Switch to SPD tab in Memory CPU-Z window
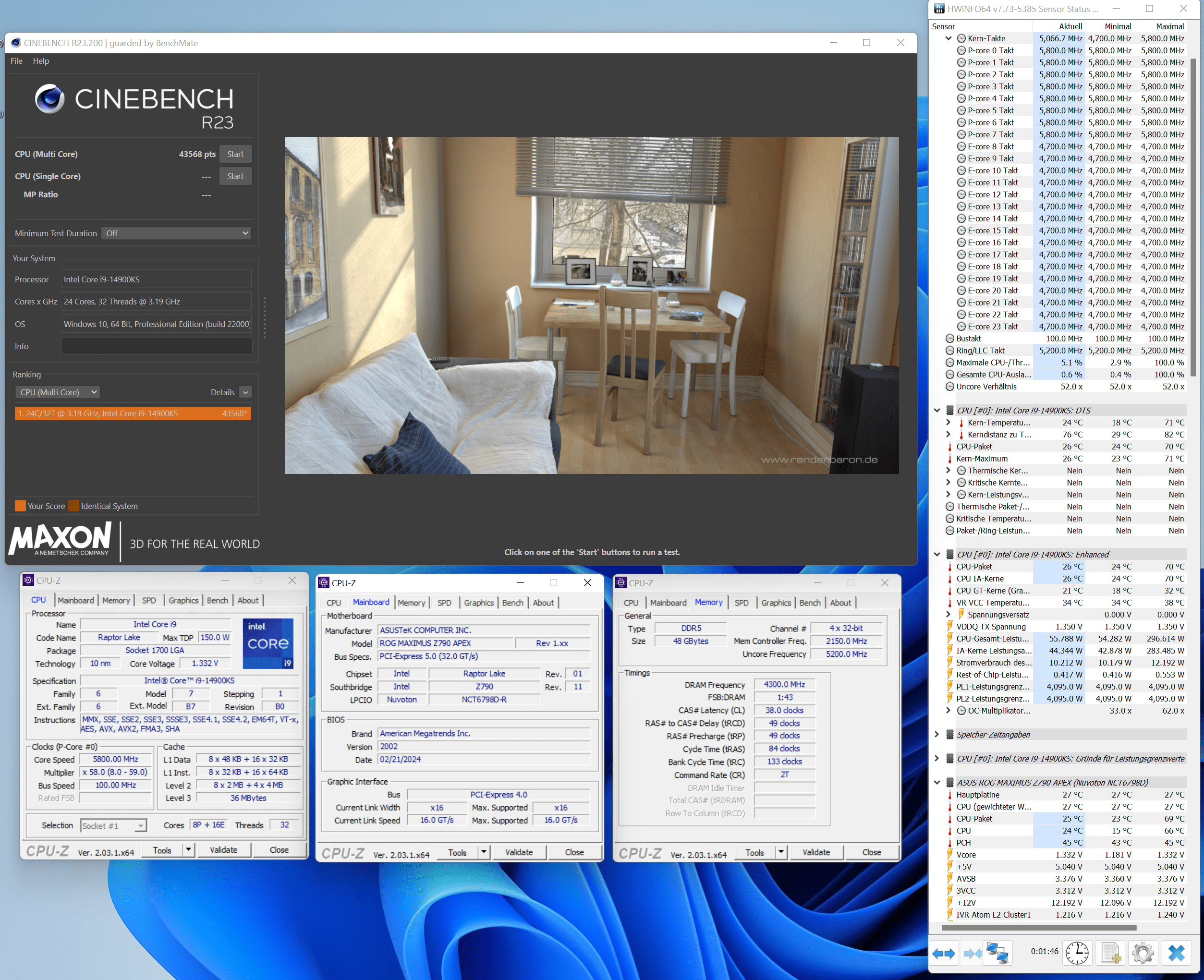 coord(741,603)
